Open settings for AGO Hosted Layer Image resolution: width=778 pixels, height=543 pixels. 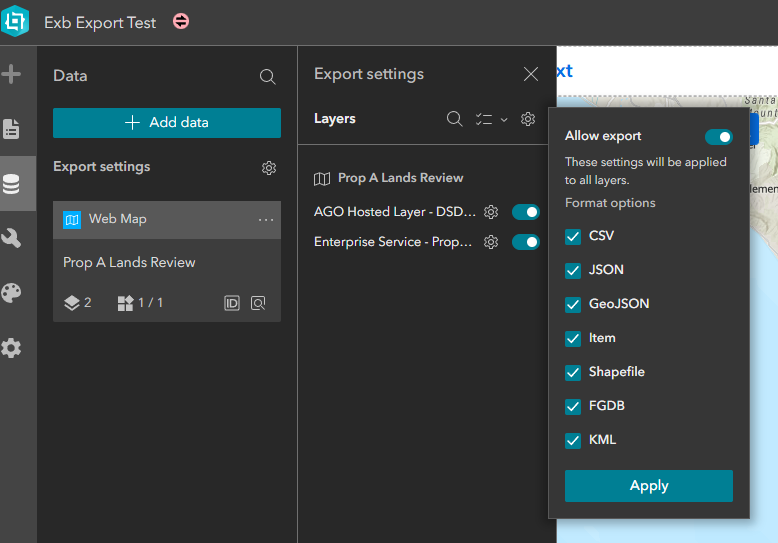pos(491,212)
